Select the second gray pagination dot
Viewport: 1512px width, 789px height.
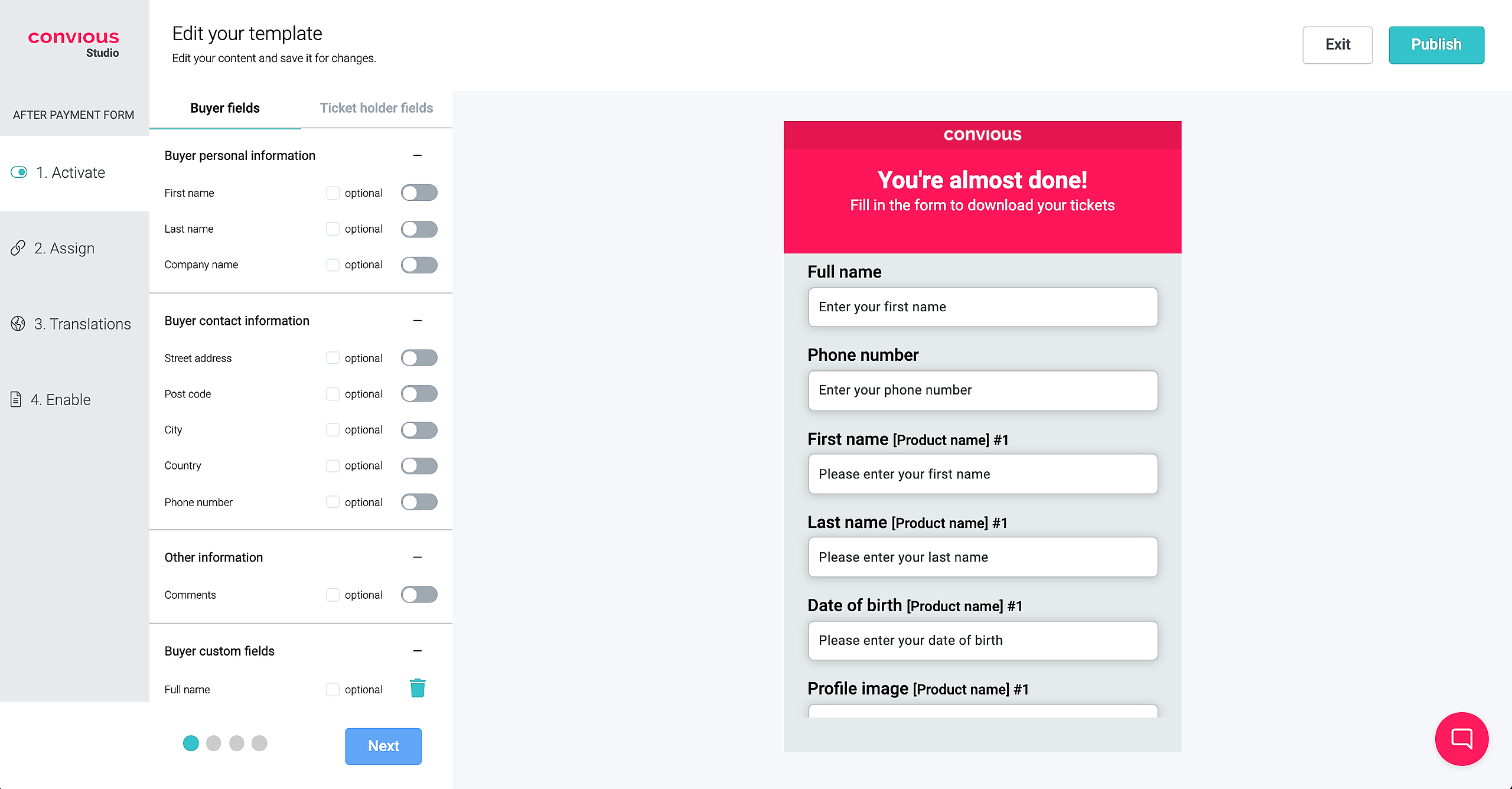click(236, 743)
